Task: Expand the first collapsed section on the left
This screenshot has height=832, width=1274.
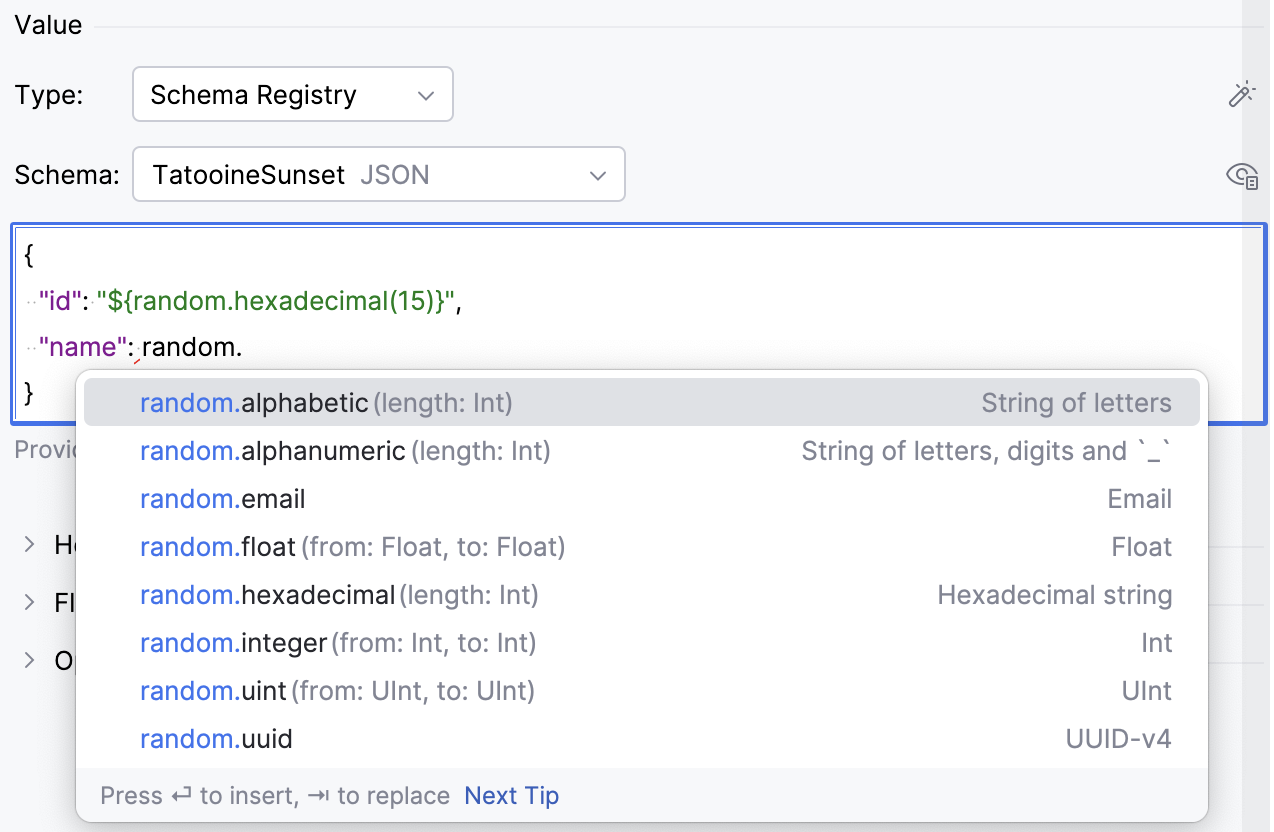Action: pos(27,545)
